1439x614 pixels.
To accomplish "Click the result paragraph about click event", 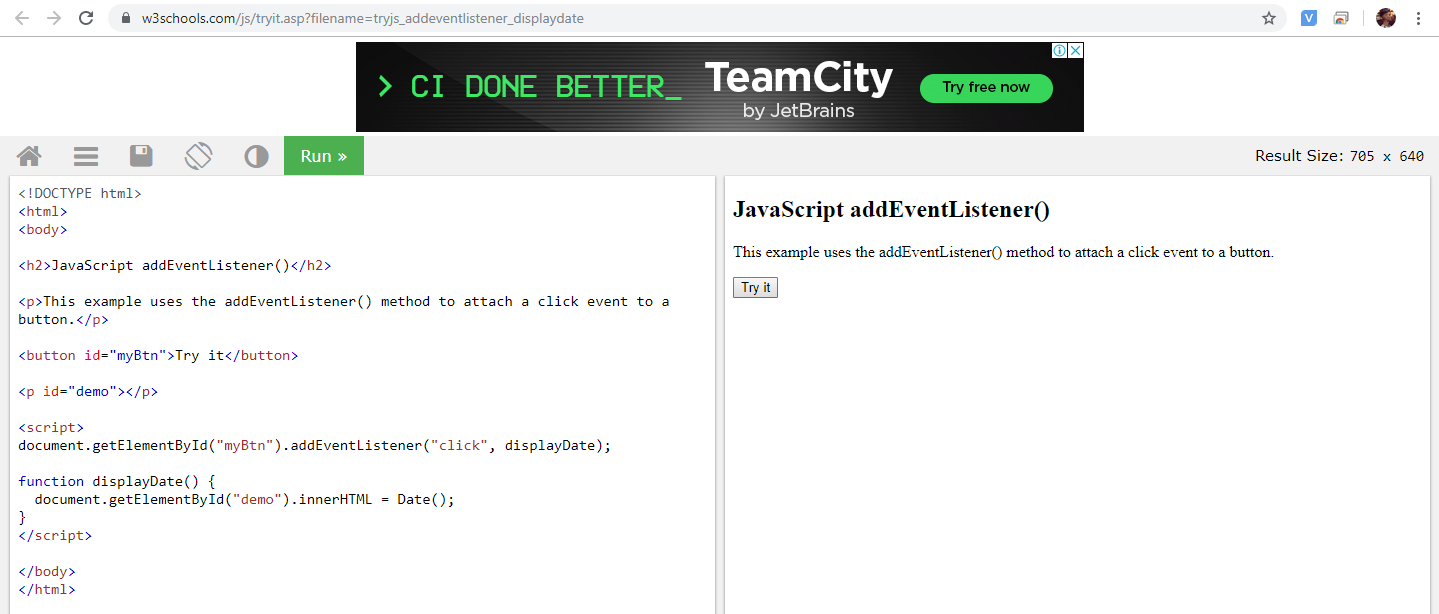I will click(1003, 252).
